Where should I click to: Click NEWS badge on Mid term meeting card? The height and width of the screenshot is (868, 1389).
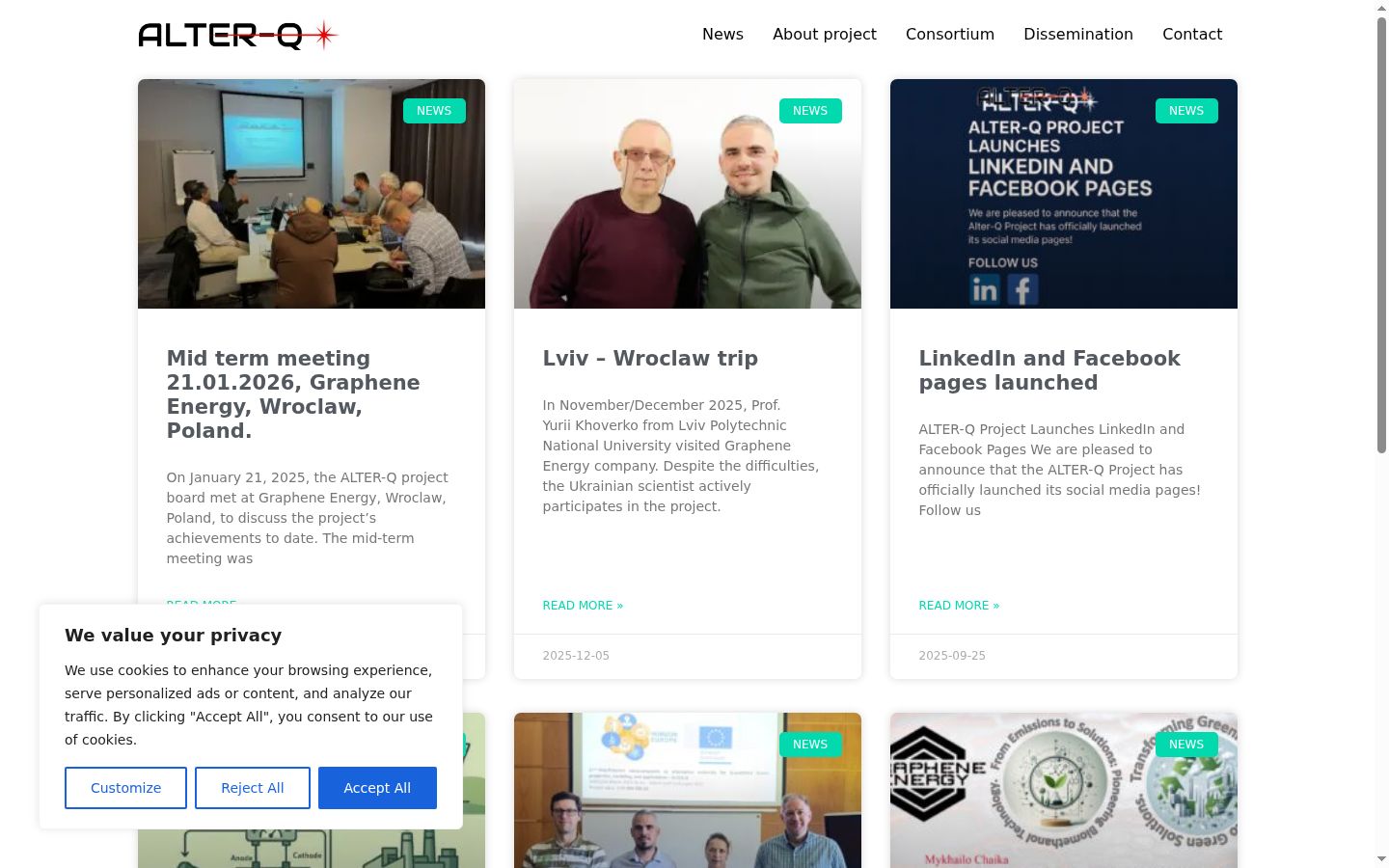point(434,111)
